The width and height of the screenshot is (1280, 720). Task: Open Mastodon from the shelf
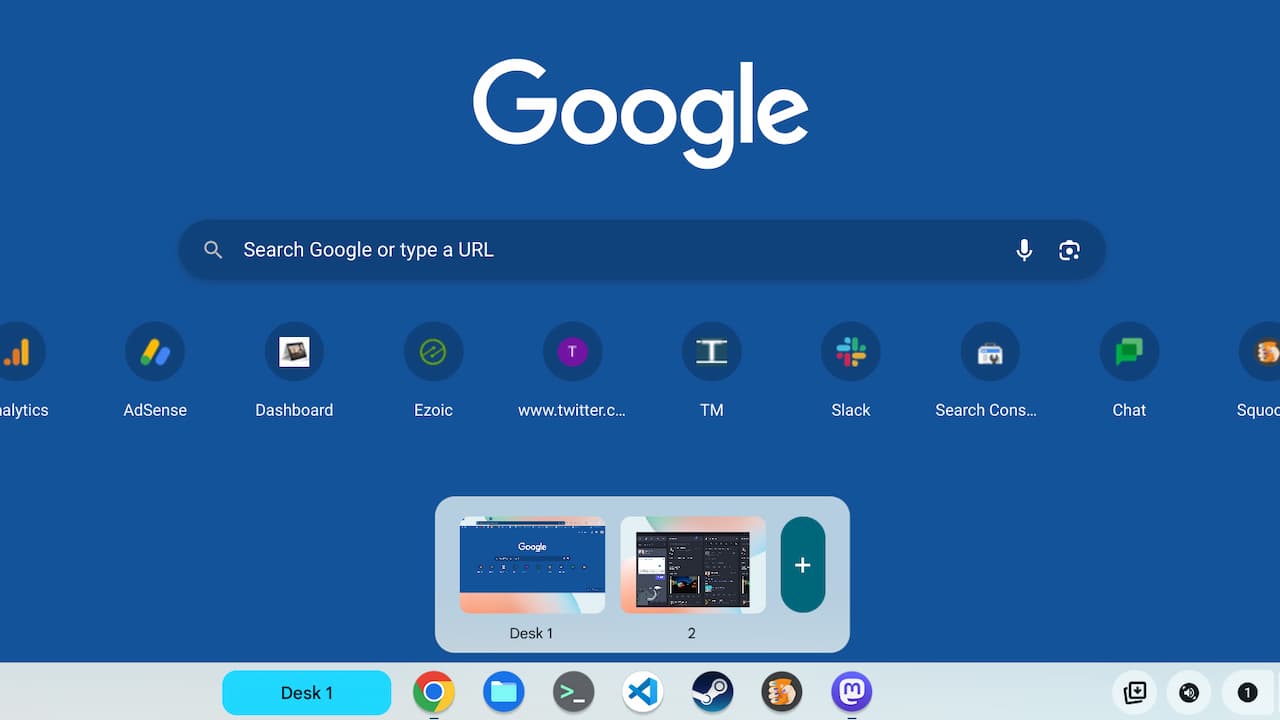(851, 692)
